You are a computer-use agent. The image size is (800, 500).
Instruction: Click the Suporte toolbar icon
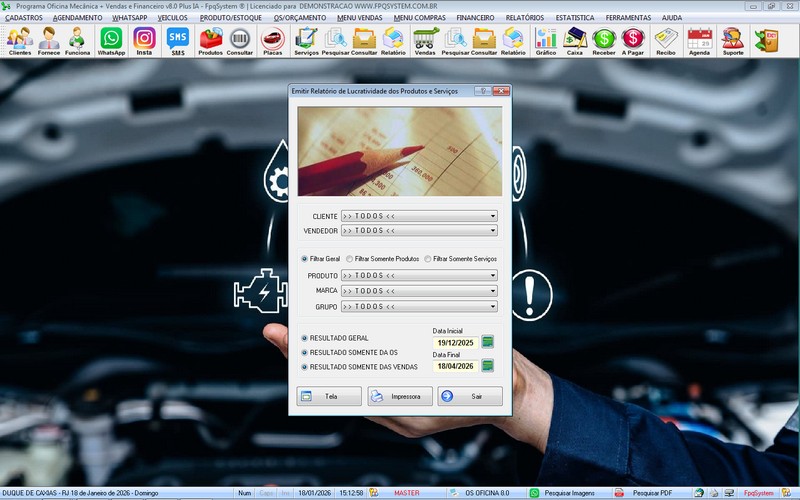tap(732, 40)
